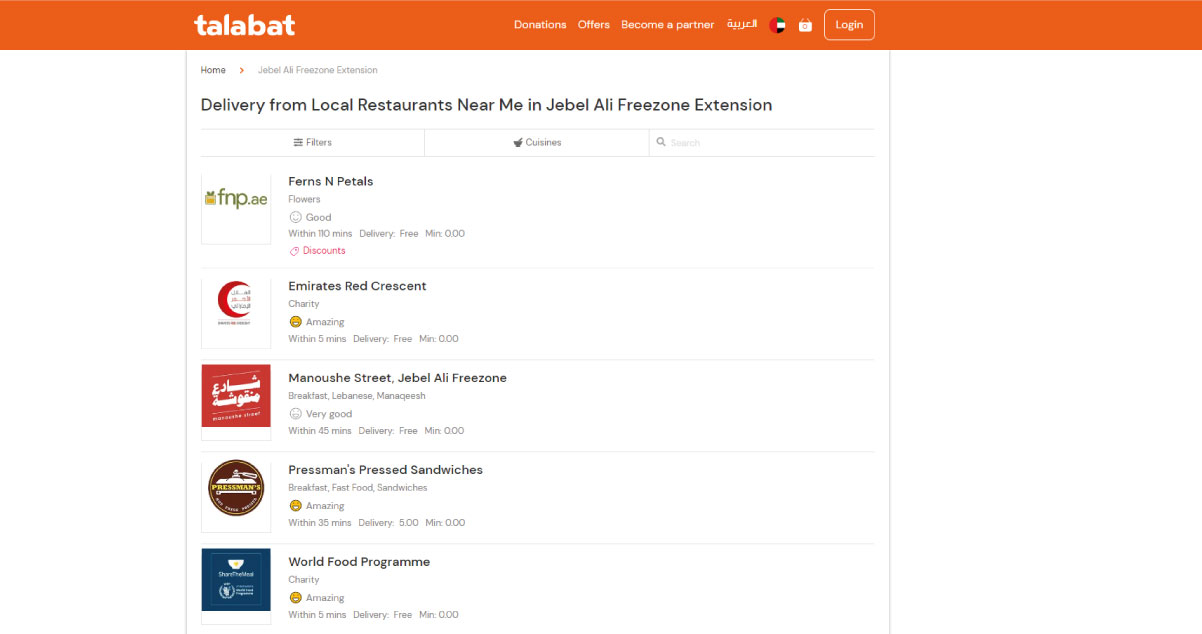Go to the Offers page
The width and height of the screenshot is (1202, 634).
pyautogui.click(x=593, y=25)
